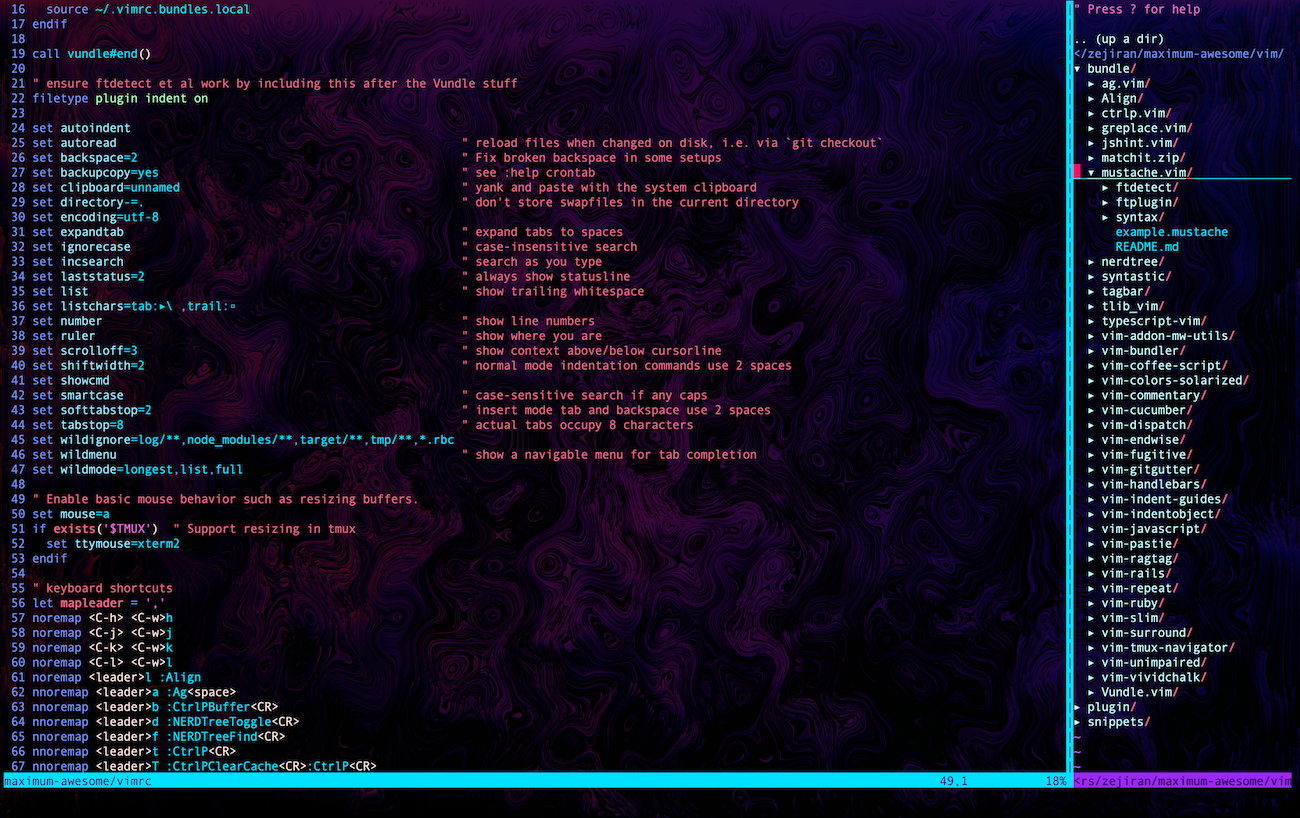Collapse the bundle/ directory arrow

pyautogui.click(x=1078, y=69)
